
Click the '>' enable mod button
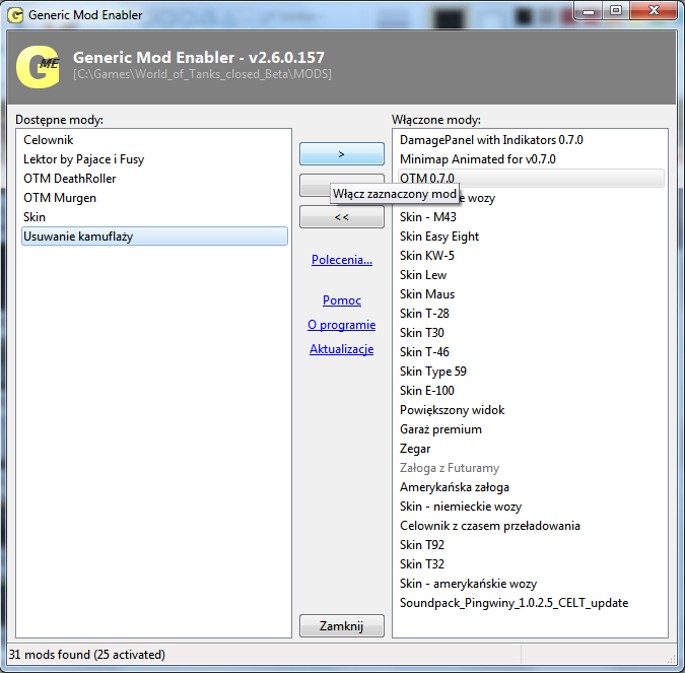(x=342, y=154)
